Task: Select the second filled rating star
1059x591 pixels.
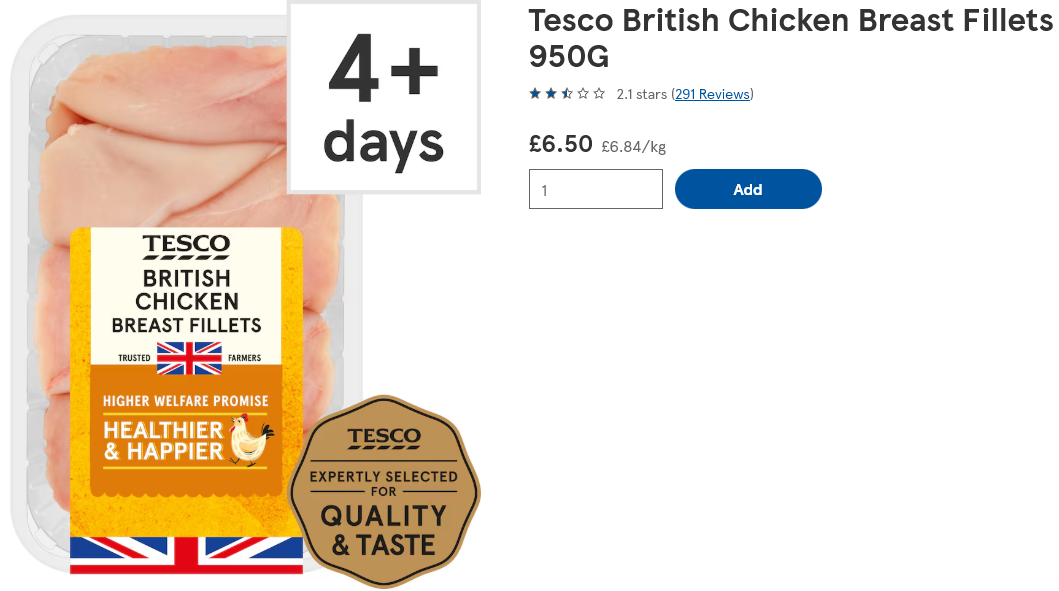Action: tap(551, 94)
